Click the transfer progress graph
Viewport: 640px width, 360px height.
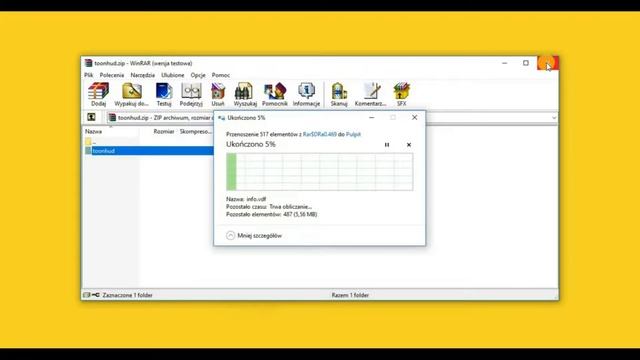[x=320, y=172]
